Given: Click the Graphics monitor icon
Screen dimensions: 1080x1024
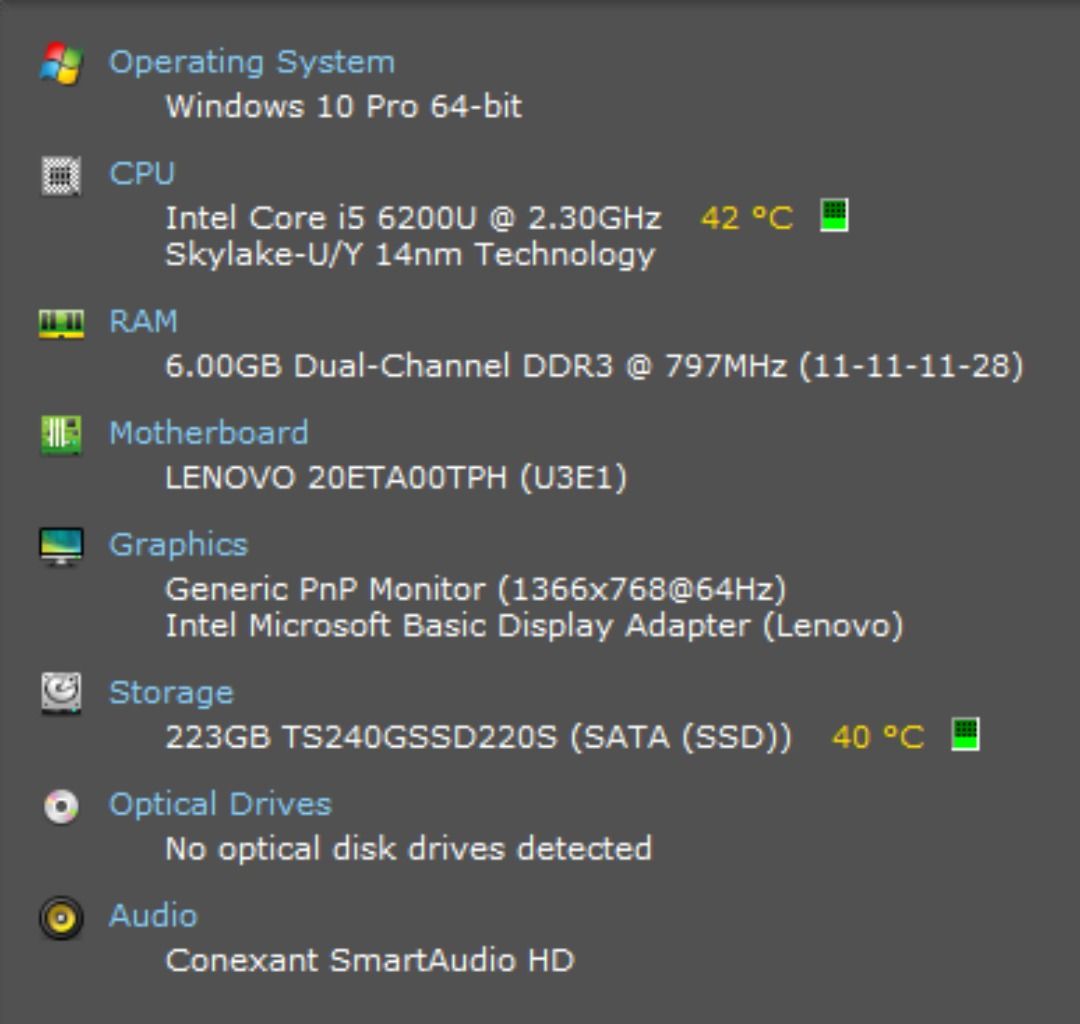Looking at the screenshot, I should tap(60, 544).
